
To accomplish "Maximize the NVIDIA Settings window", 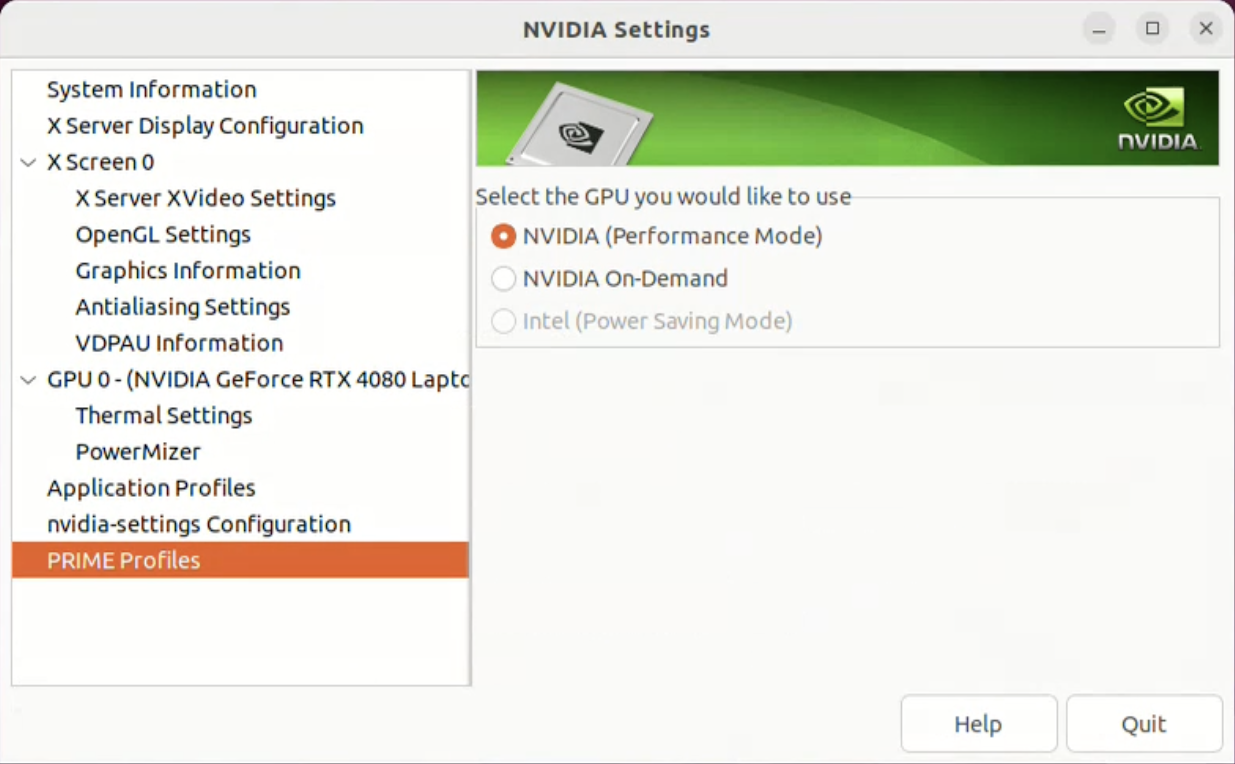I will [1152, 29].
